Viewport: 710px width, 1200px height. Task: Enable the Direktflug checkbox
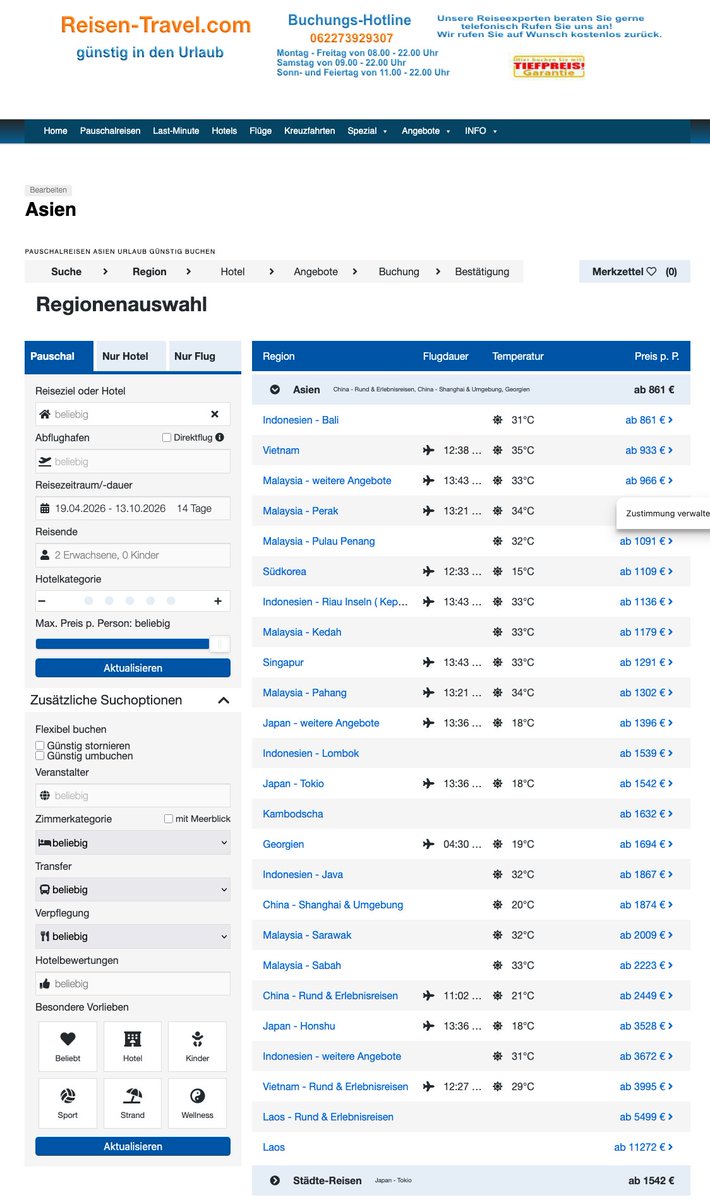pos(167,437)
